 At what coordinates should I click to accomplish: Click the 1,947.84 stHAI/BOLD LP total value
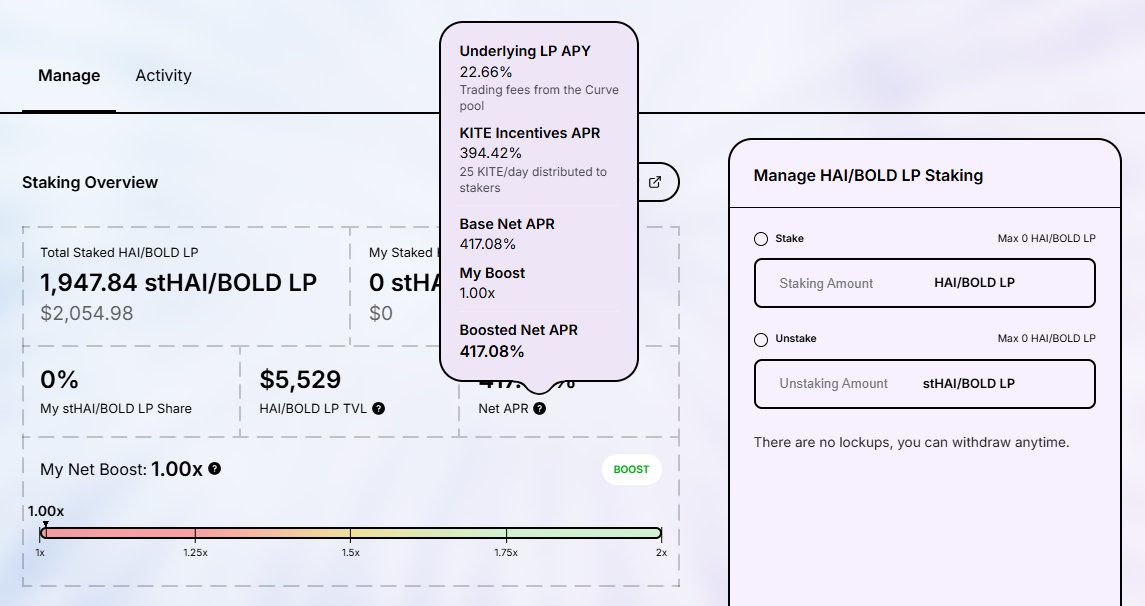(x=178, y=283)
